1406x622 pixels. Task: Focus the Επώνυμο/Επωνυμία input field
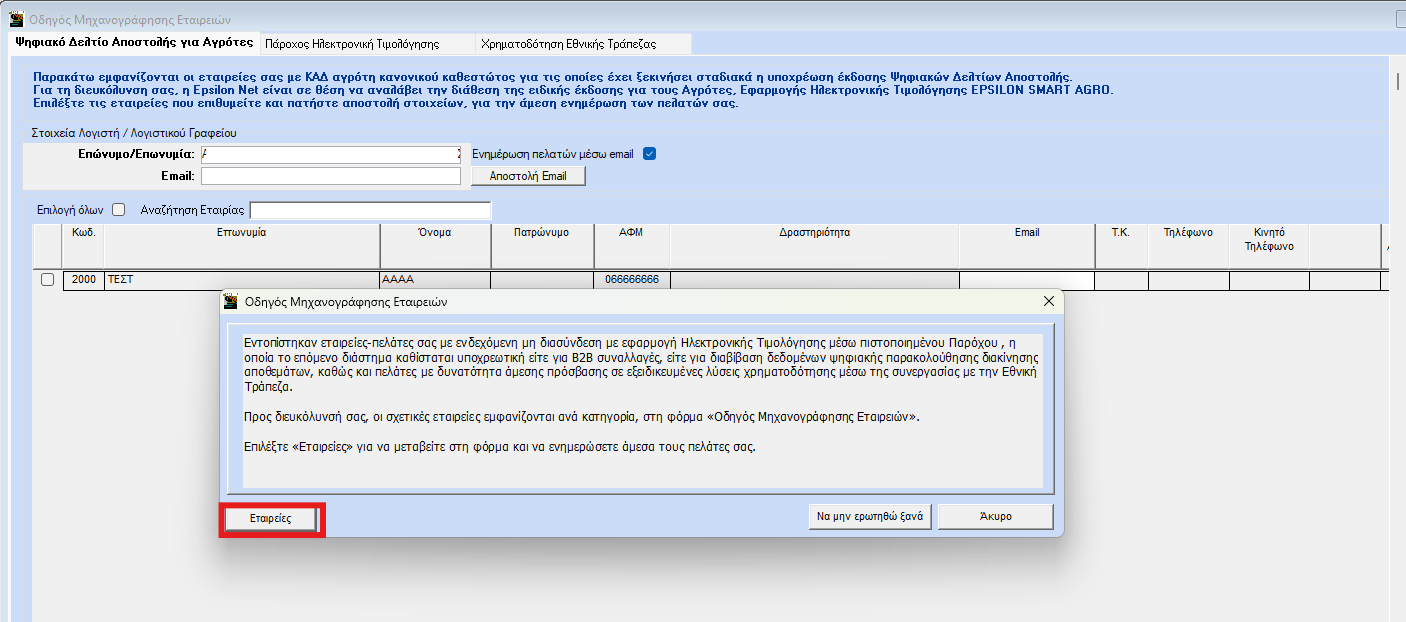330,154
